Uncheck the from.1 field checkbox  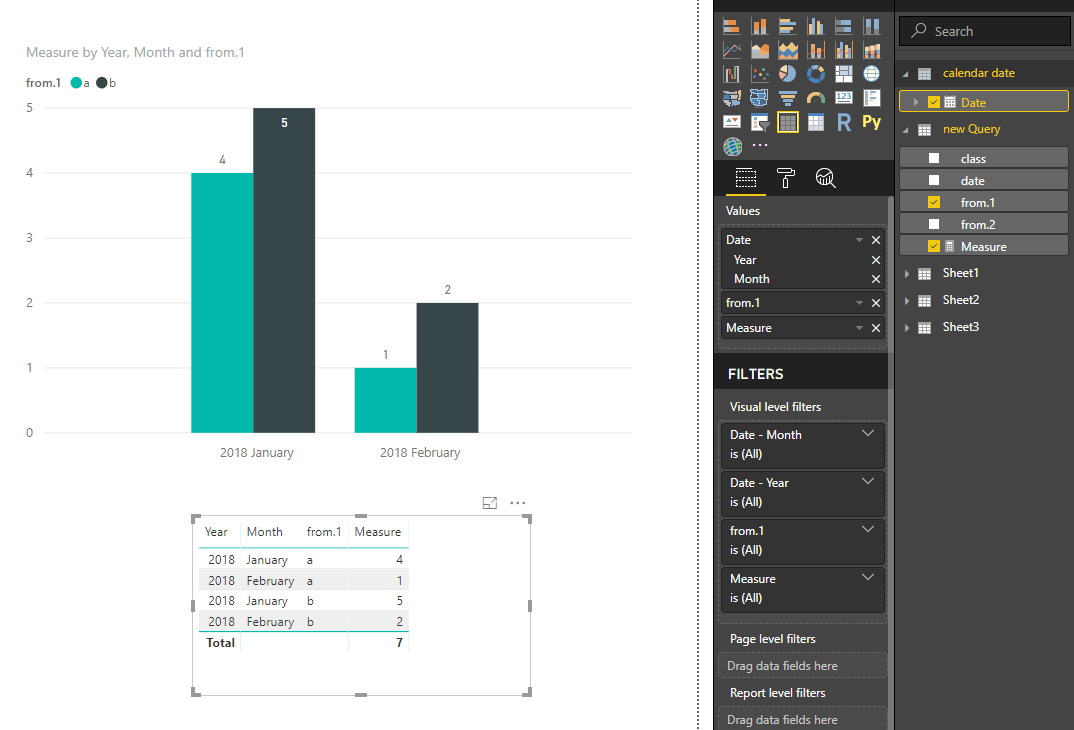(x=934, y=202)
